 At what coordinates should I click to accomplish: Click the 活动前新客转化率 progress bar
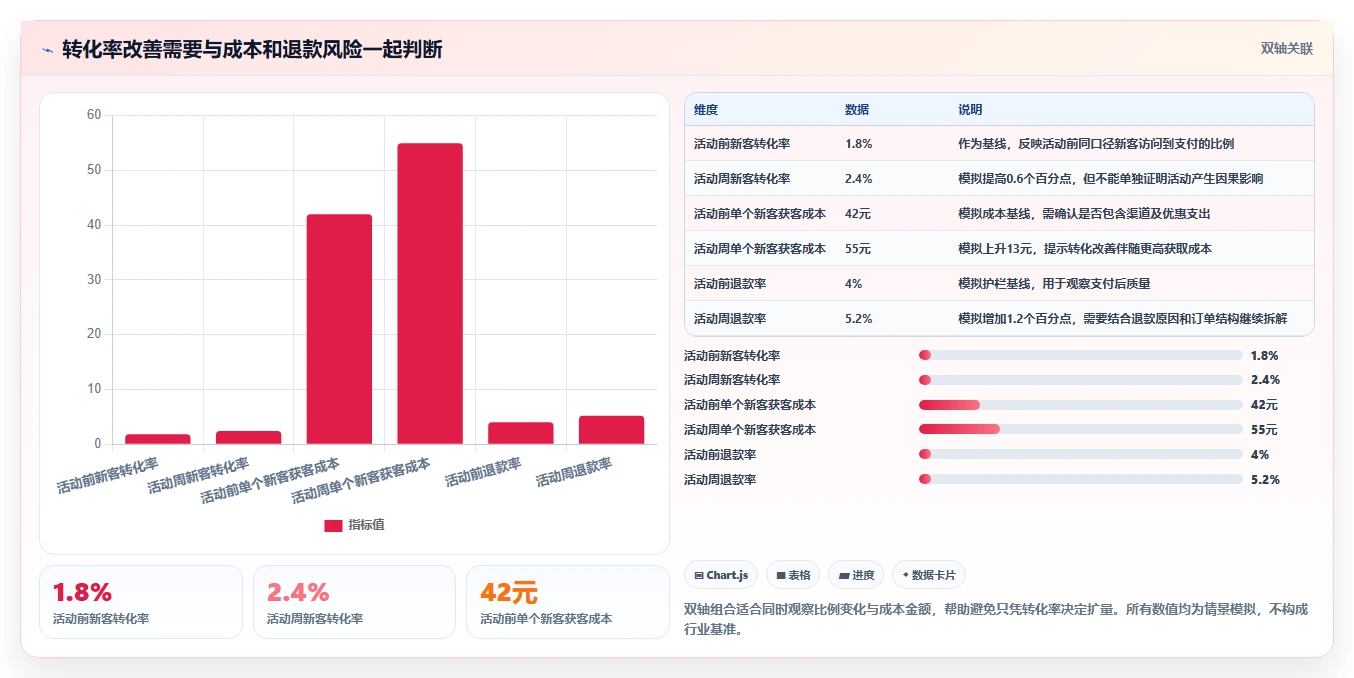1080,355
